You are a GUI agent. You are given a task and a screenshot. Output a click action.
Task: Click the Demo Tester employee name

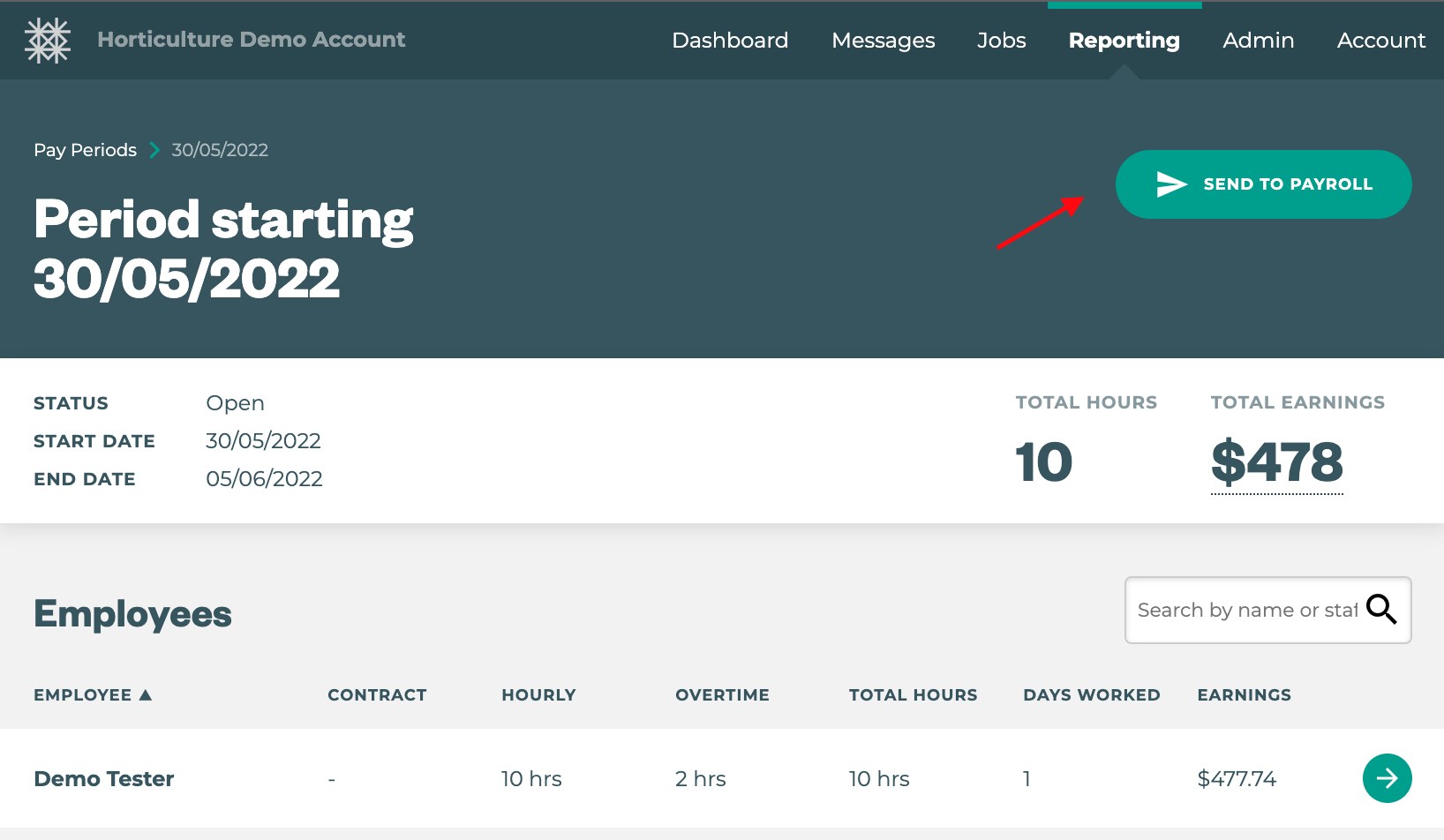point(104,779)
